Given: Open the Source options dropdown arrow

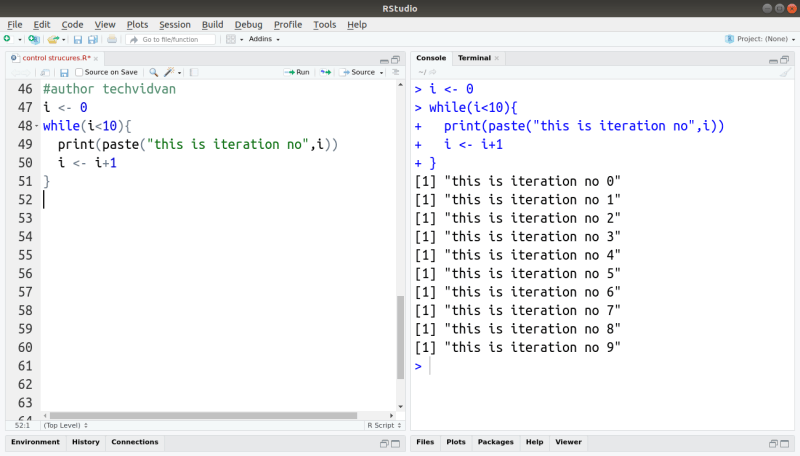Looking at the screenshot, I should (381, 73).
